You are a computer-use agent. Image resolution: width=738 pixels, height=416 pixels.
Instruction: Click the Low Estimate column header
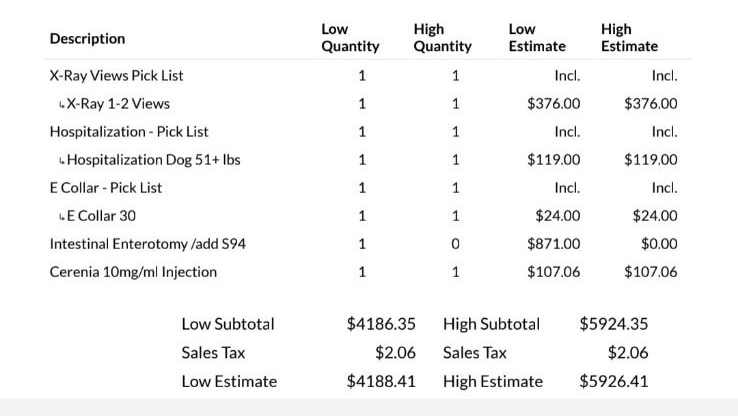(x=537, y=38)
